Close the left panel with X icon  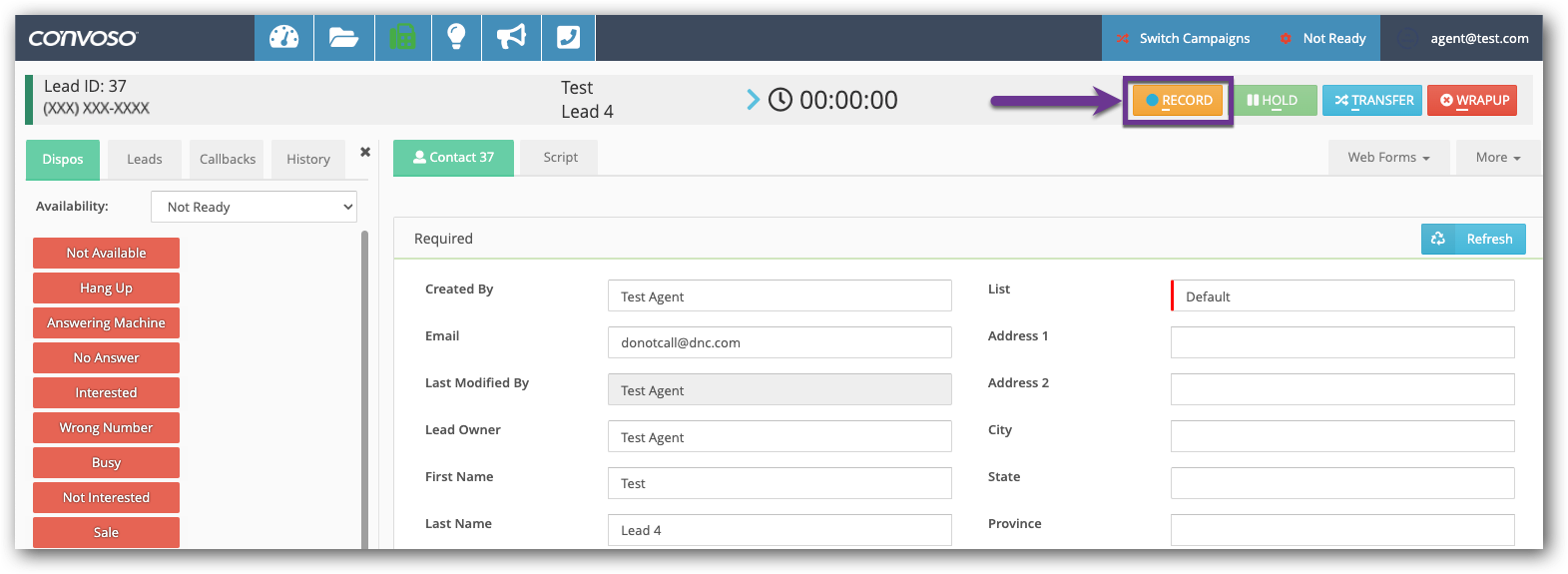tap(365, 152)
